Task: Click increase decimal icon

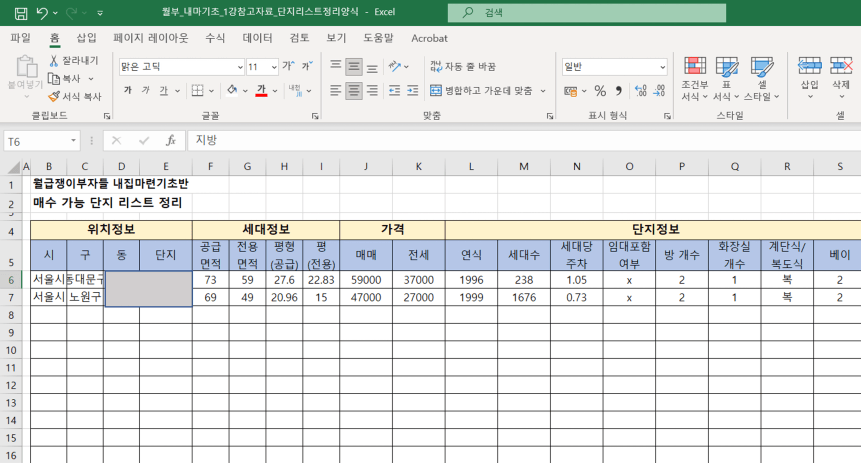Action: [640, 91]
